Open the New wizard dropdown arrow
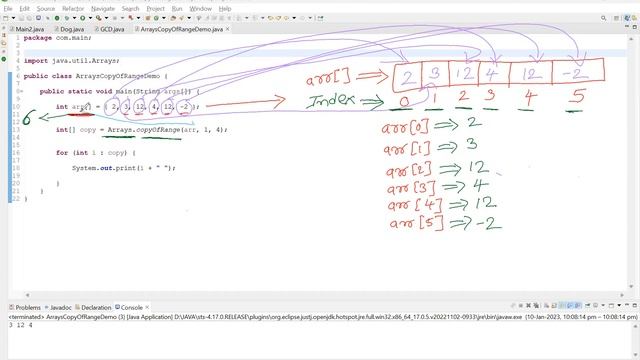640x360 pixels. [13, 18]
